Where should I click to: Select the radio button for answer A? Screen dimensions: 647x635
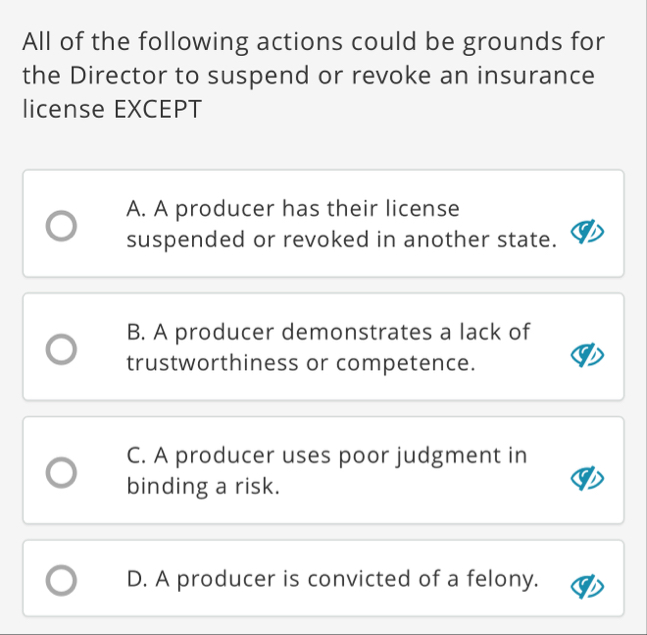[63, 226]
